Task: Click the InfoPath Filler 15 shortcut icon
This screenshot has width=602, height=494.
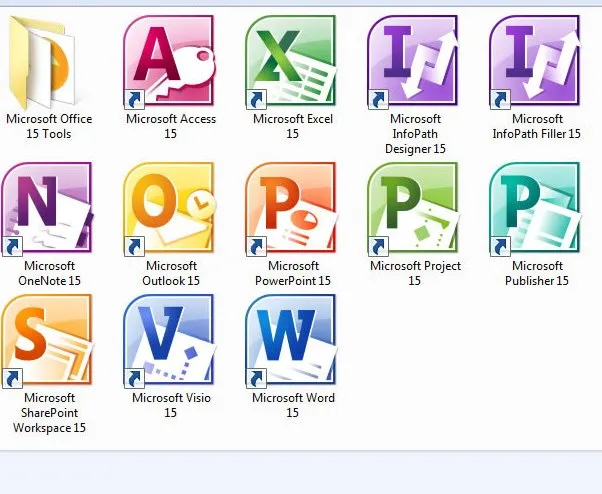Action: tap(535, 62)
